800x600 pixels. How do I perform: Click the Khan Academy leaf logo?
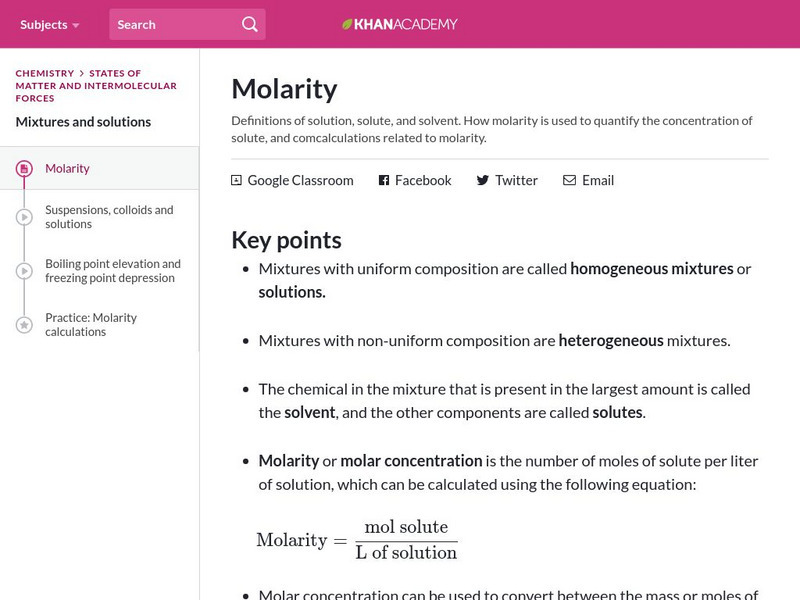348,24
